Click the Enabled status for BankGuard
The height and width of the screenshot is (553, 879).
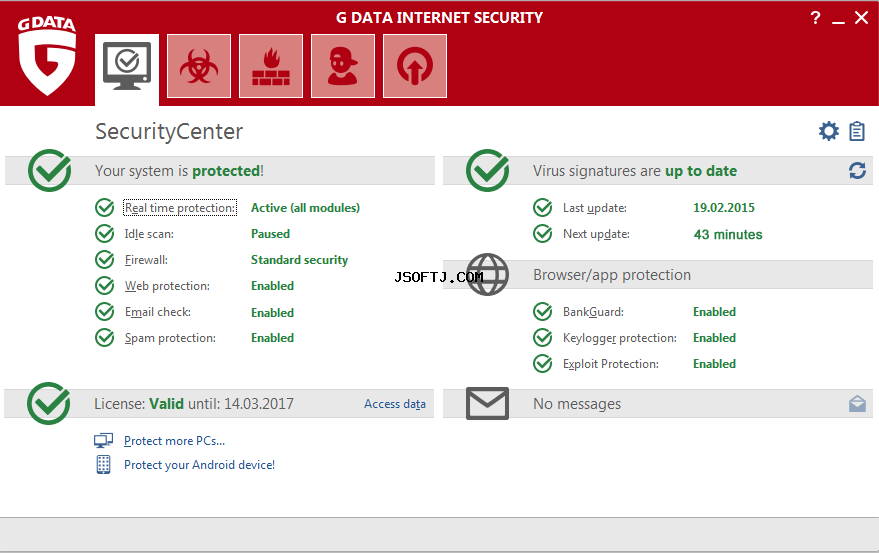714,312
